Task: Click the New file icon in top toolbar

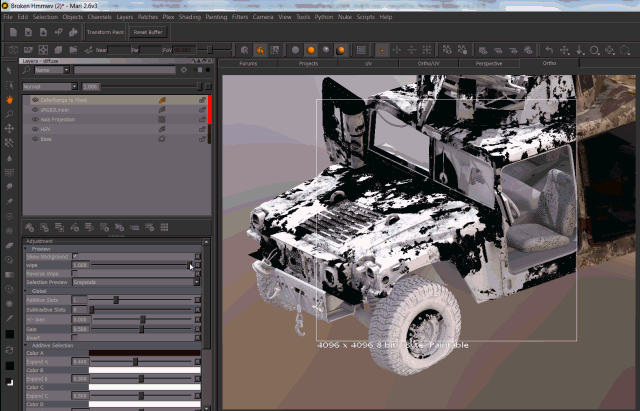Action: (x=12, y=32)
